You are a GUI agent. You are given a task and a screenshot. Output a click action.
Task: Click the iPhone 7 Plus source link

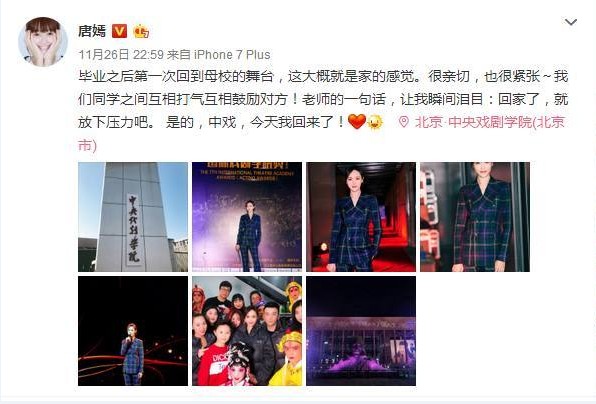(x=232, y=55)
